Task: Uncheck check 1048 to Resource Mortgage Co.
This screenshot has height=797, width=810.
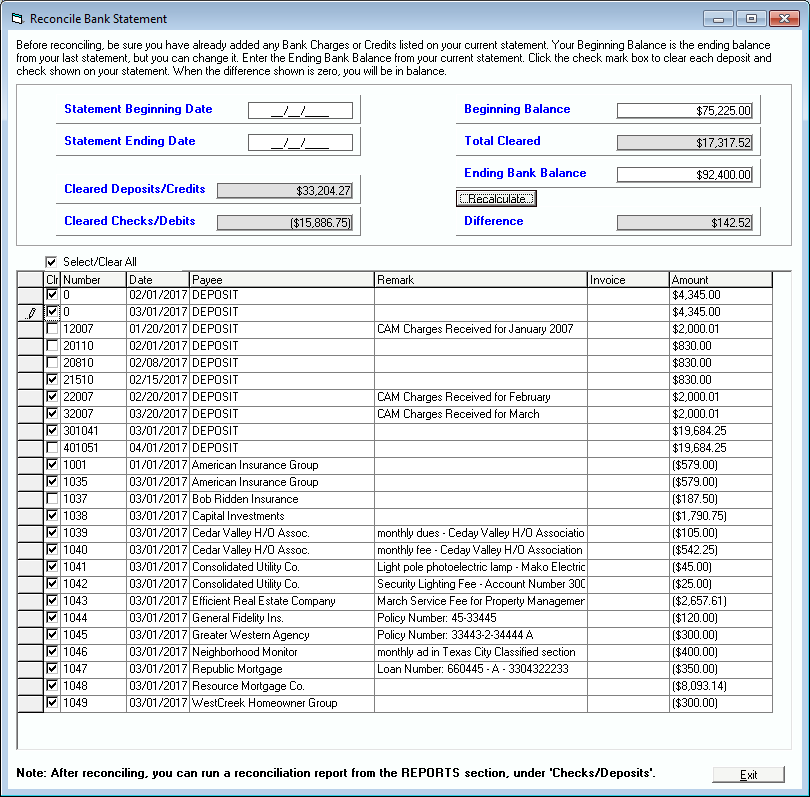Action: coord(53,686)
